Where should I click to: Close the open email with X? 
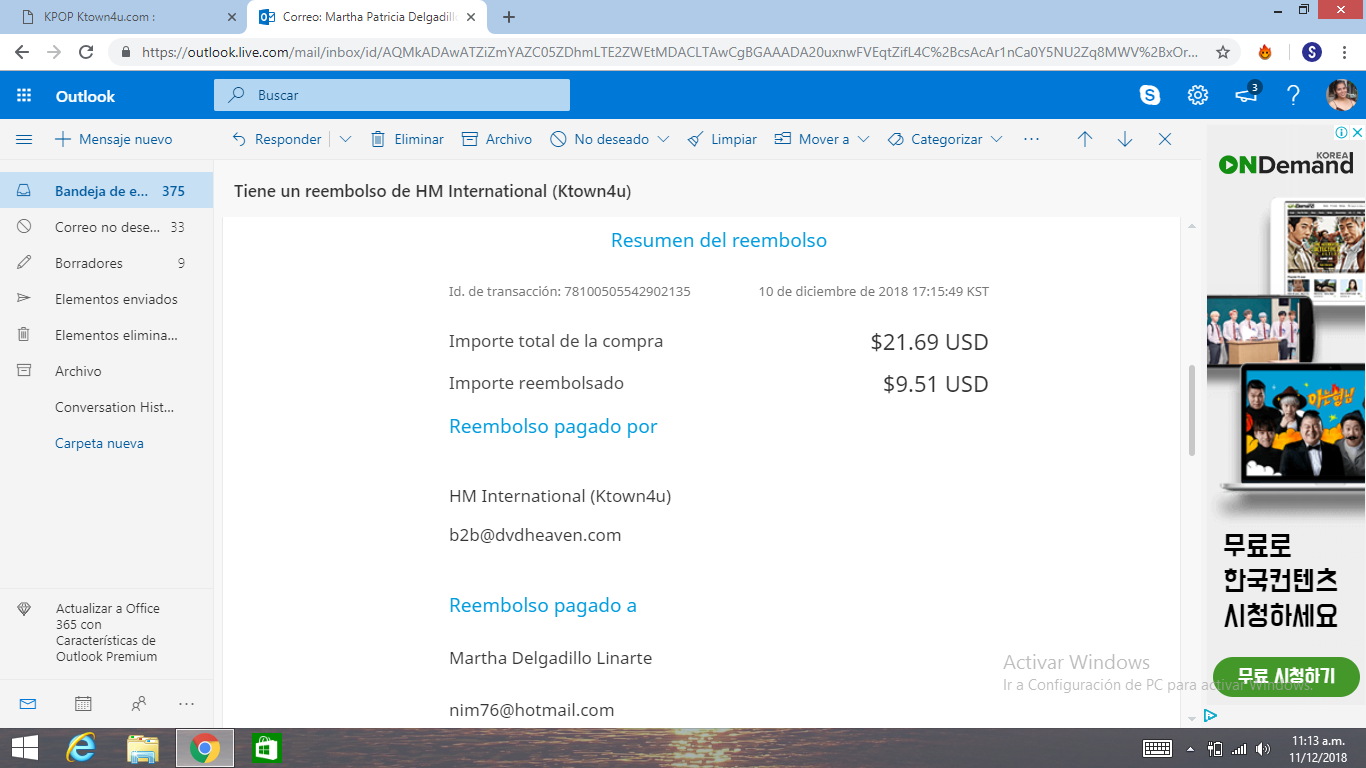(x=1165, y=140)
